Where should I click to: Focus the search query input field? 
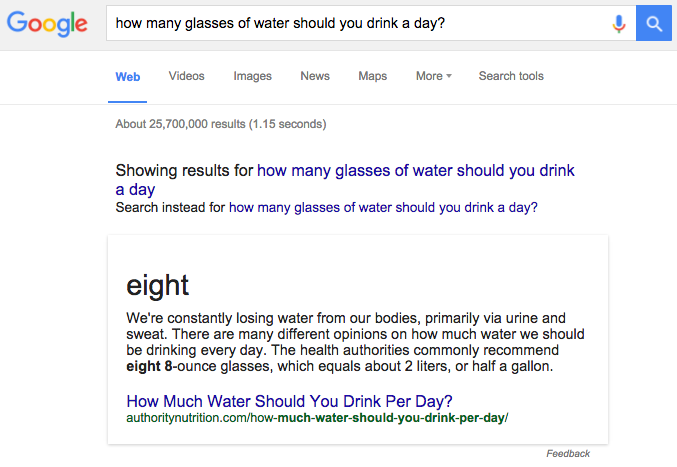[358, 23]
